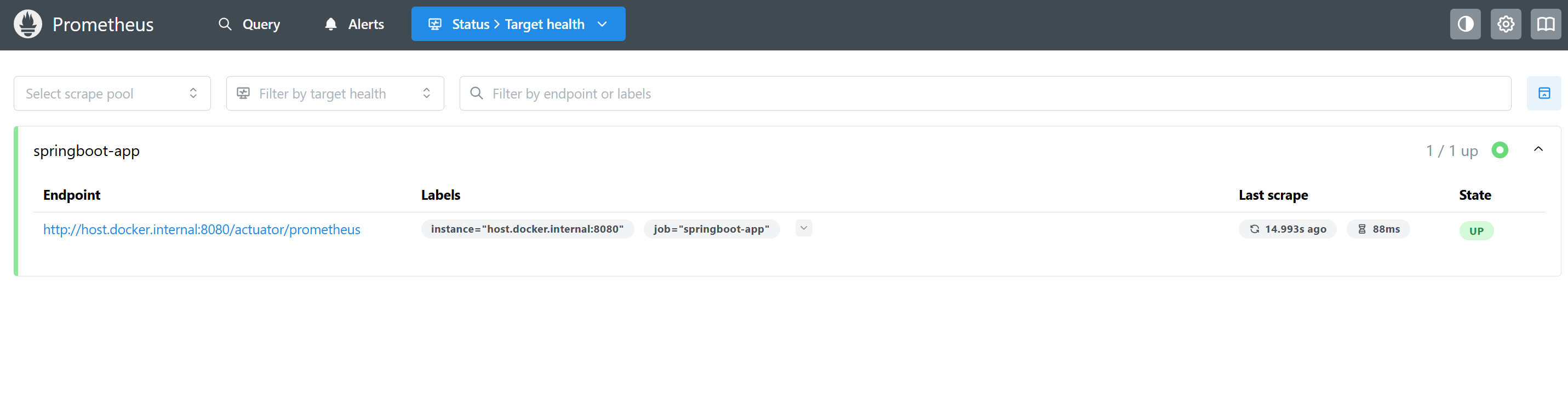
Task: Click the Labels column header
Action: pyautogui.click(x=440, y=195)
